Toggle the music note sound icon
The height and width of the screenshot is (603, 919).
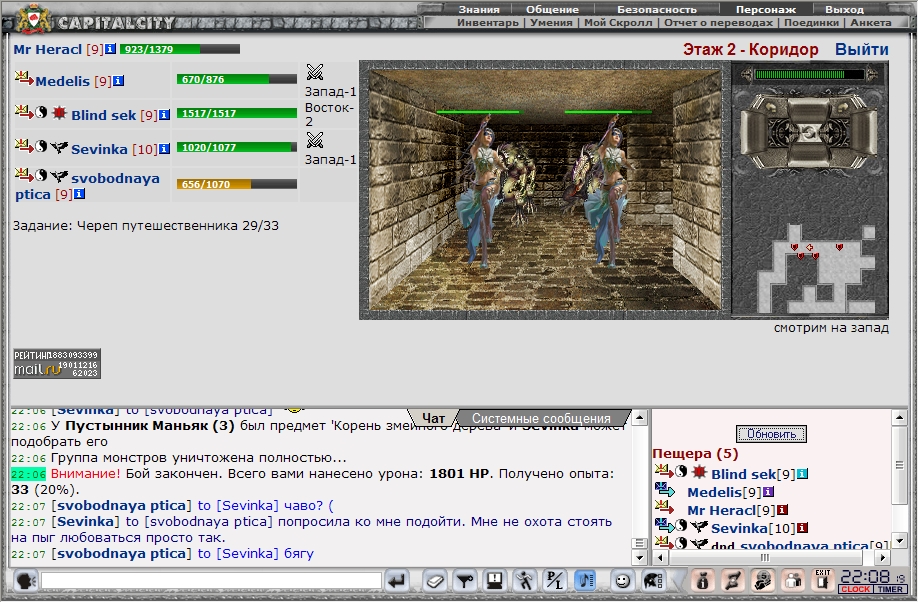click(x=585, y=581)
